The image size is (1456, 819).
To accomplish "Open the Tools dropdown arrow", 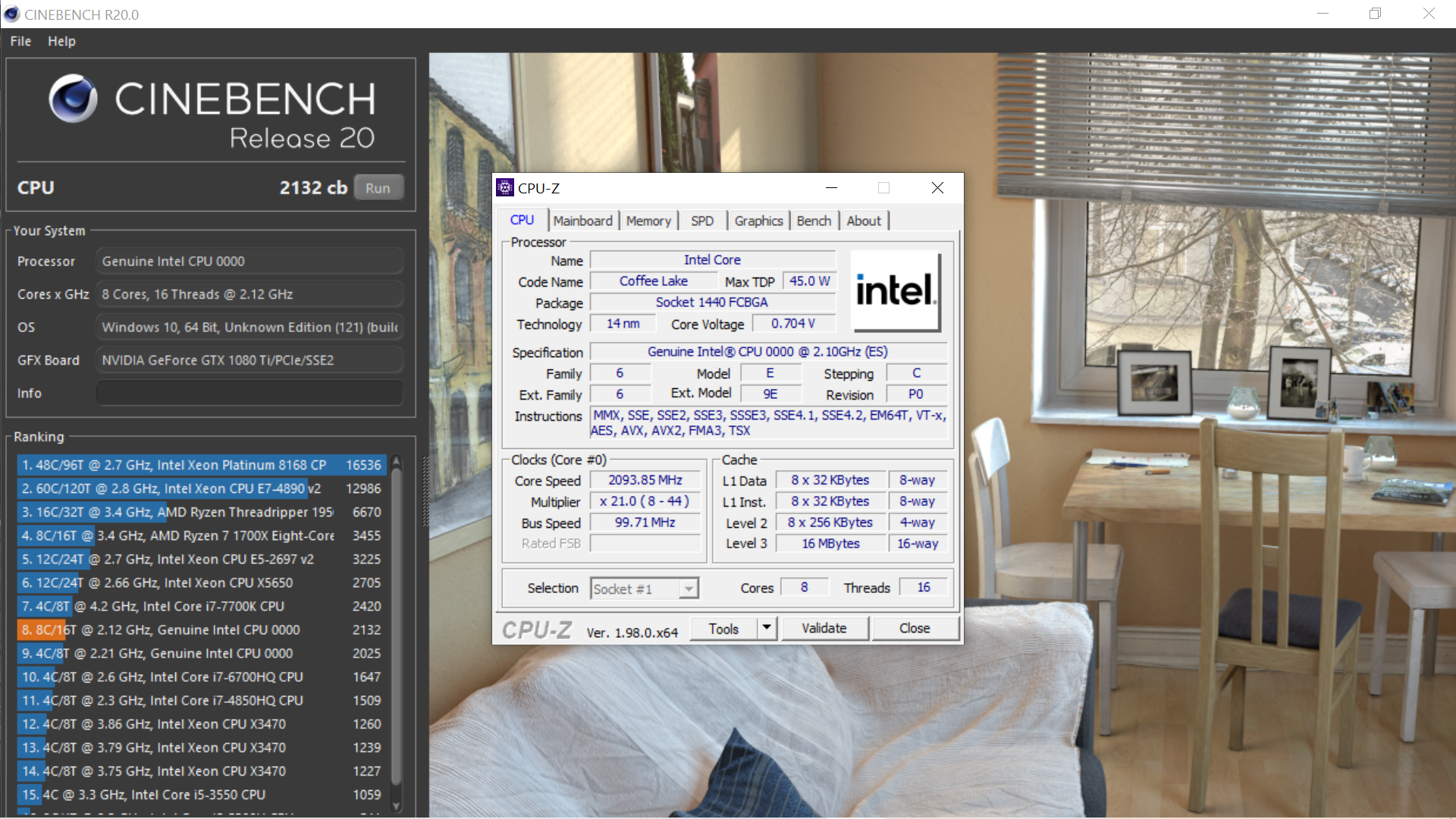I will (767, 628).
